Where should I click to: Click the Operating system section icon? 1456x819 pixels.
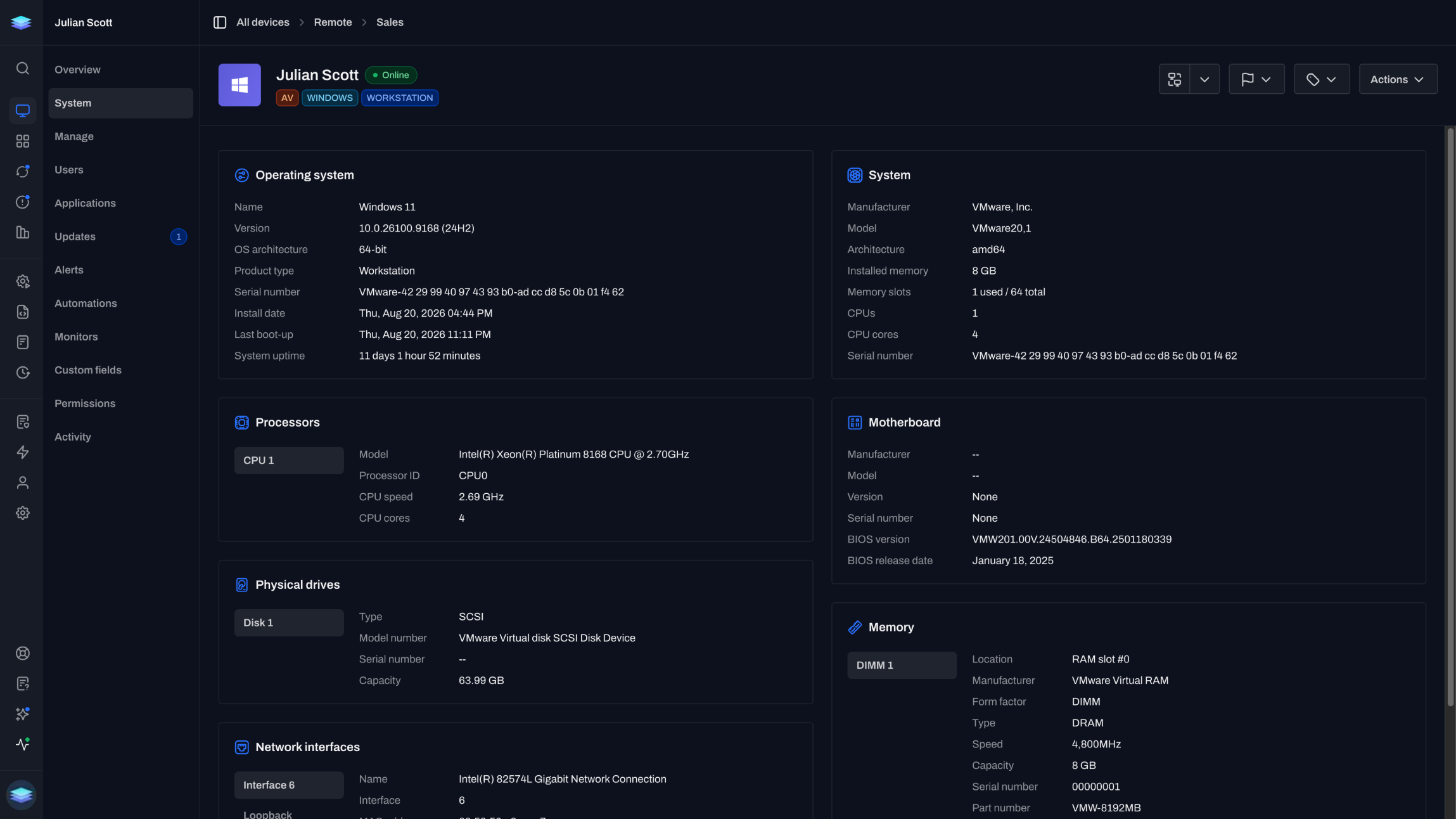click(241, 175)
